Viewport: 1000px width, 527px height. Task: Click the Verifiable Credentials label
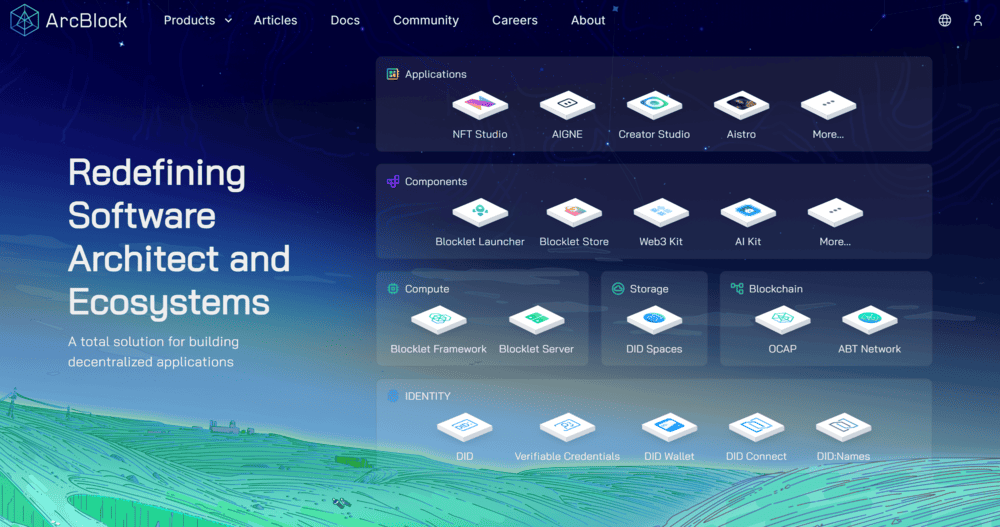pos(567,456)
